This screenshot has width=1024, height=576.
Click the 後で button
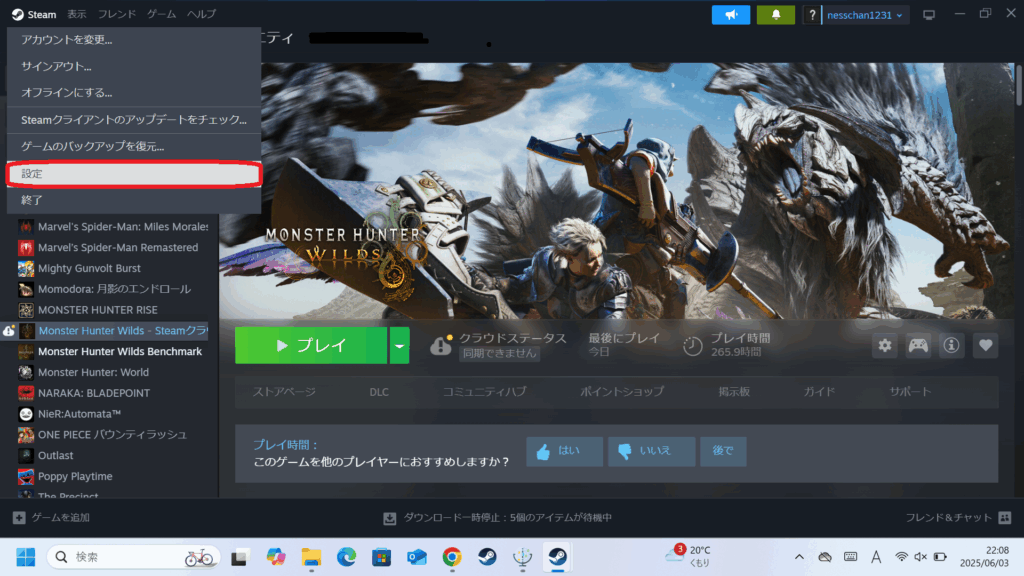pos(723,451)
